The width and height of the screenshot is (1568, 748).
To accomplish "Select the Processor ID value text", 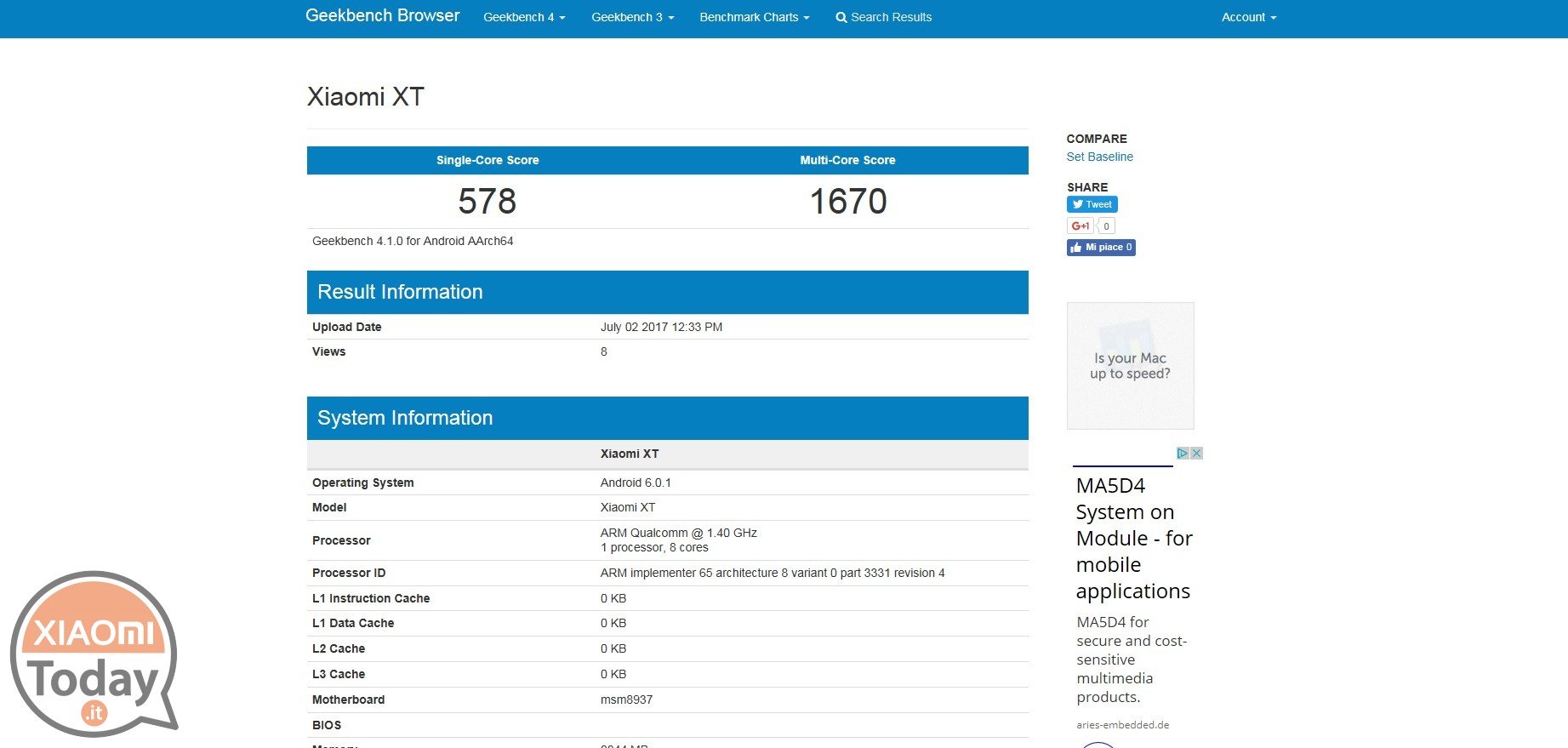I will [x=773, y=573].
